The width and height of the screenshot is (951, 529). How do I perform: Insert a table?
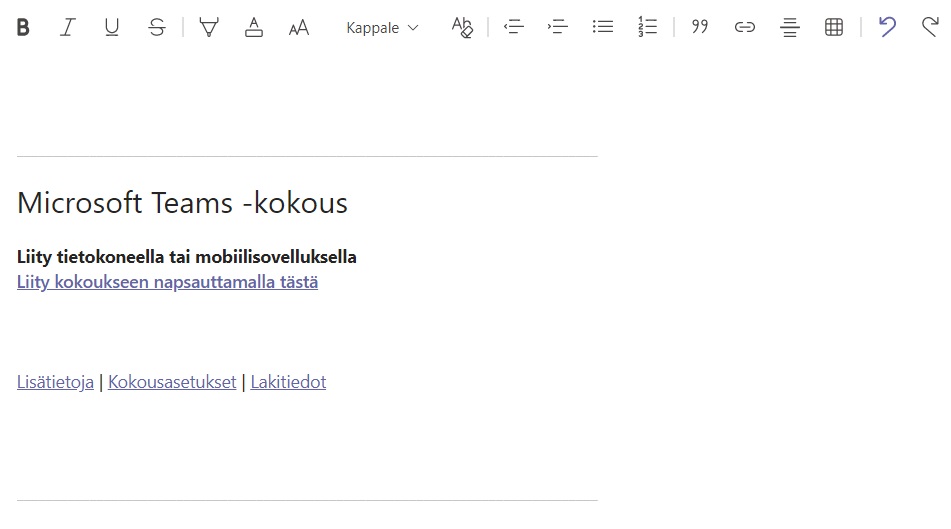click(834, 28)
